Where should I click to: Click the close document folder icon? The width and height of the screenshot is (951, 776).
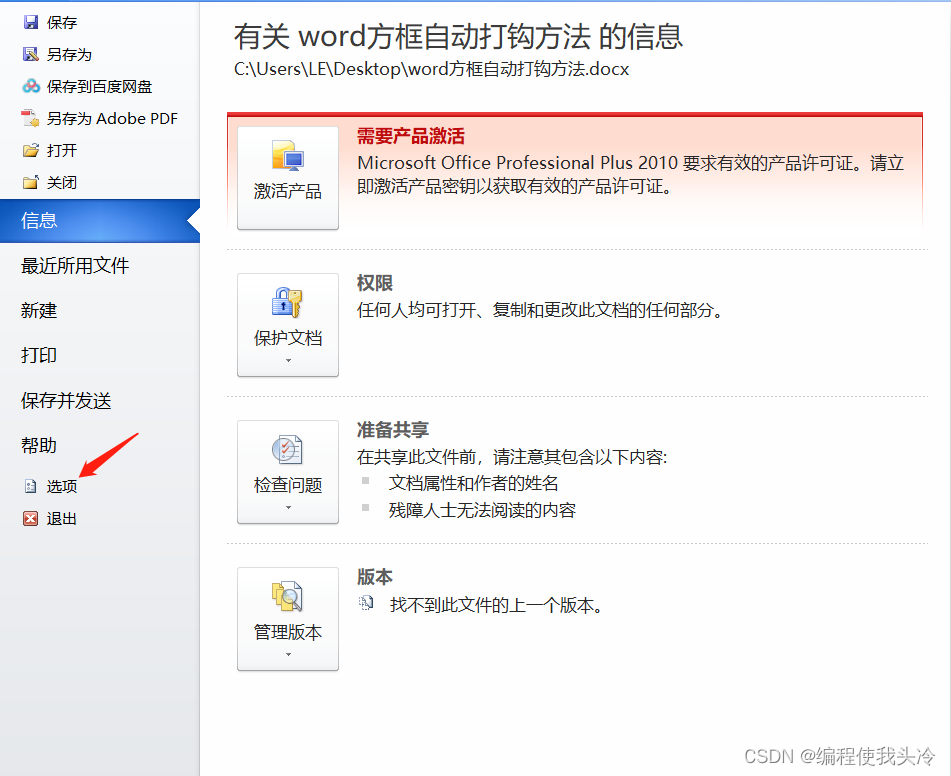click(30, 182)
